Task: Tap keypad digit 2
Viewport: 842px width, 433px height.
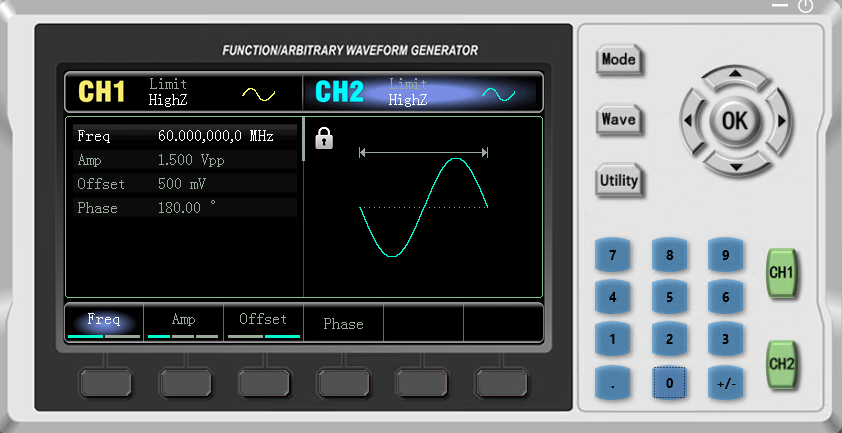Action: pos(669,340)
